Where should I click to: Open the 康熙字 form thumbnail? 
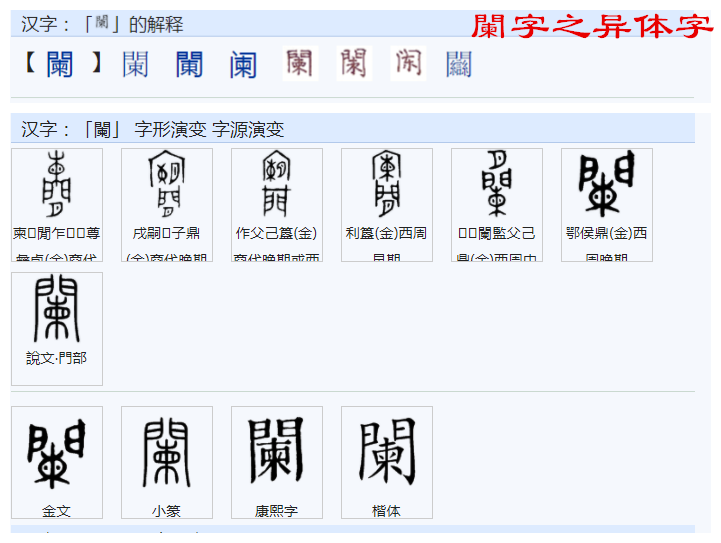[x=277, y=463]
